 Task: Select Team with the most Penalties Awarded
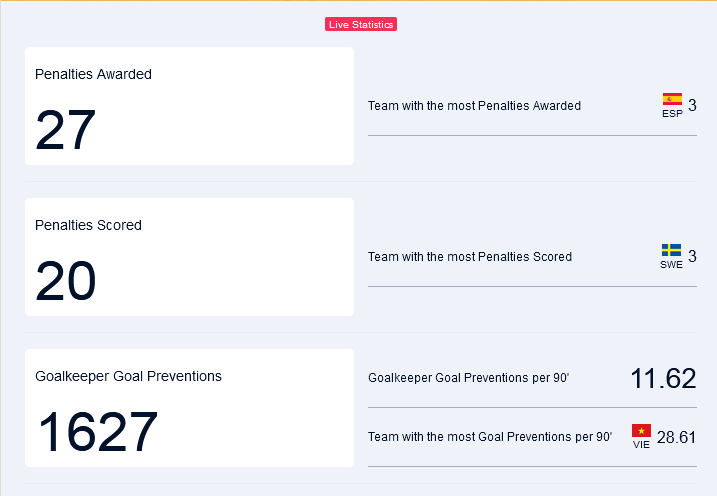click(x=532, y=106)
